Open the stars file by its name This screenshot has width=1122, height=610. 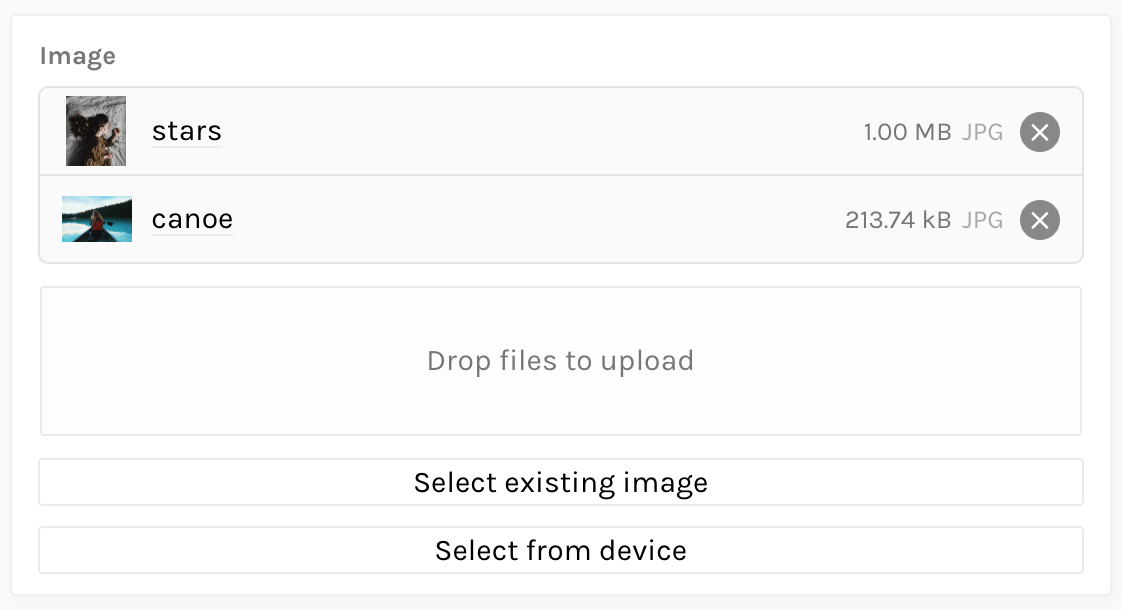point(186,131)
